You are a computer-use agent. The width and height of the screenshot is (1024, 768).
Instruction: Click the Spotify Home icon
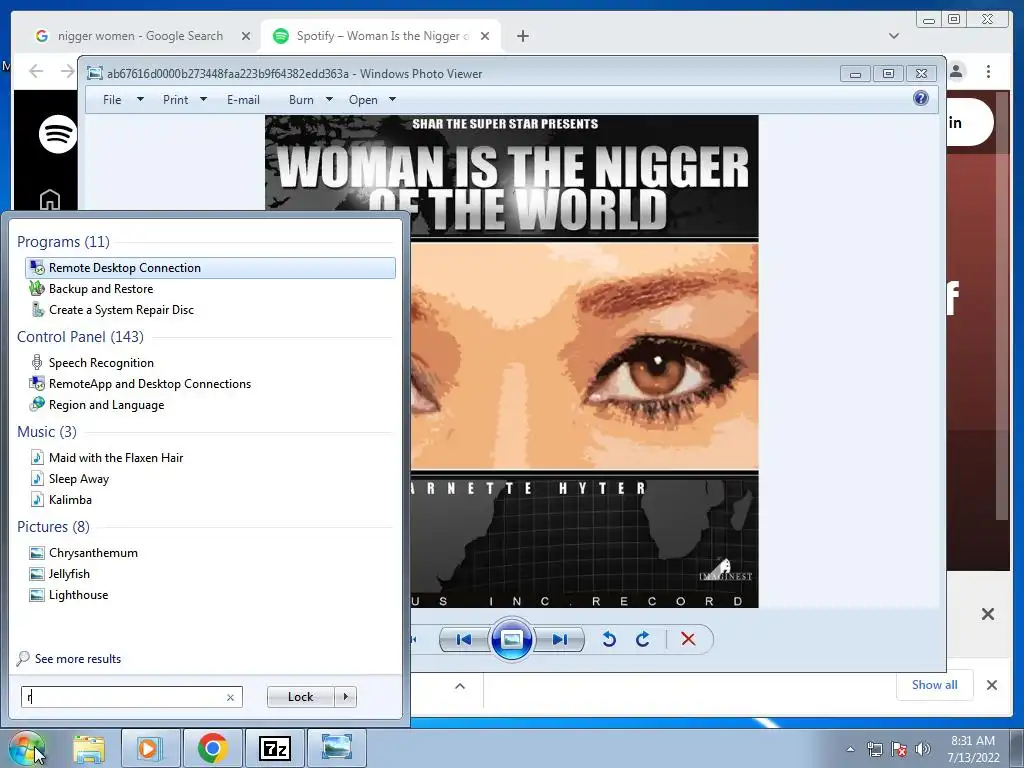pos(50,199)
